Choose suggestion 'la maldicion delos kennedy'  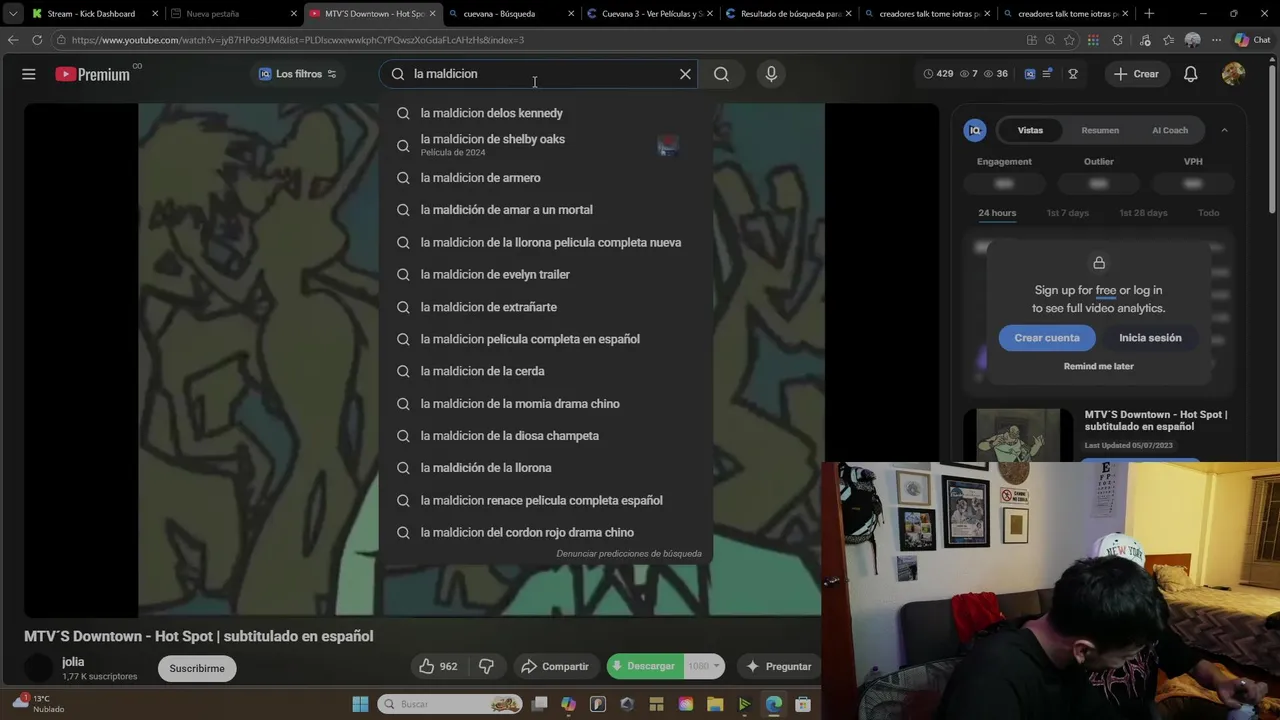click(x=546, y=113)
